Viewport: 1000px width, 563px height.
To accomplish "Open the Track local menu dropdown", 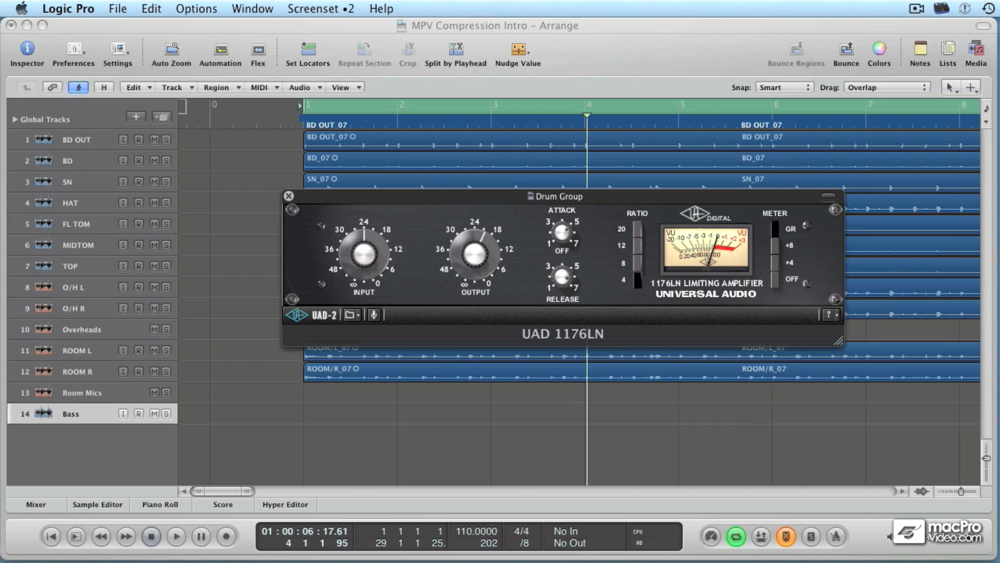I will point(177,87).
